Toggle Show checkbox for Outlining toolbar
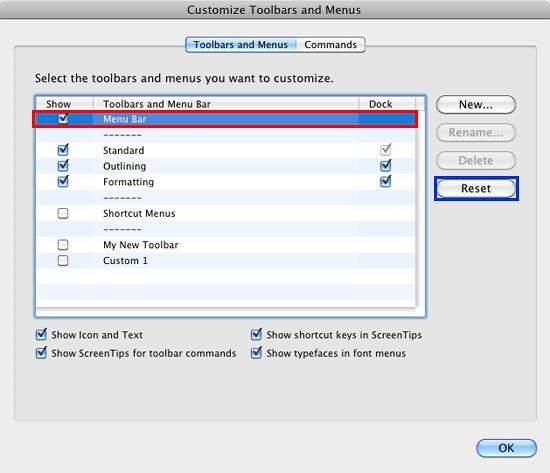Viewport: 550px width, 473px height. [x=63, y=166]
